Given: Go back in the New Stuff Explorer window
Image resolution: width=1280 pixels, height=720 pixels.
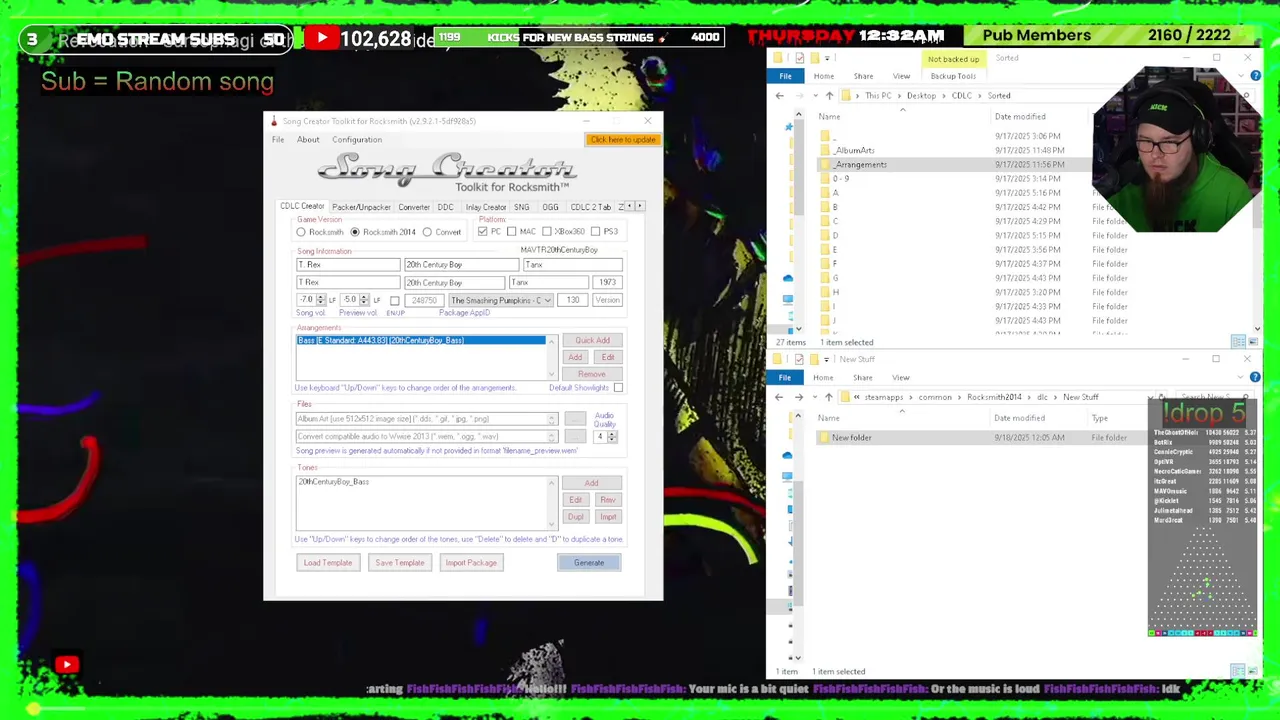Looking at the screenshot, I should click(779, 397).
